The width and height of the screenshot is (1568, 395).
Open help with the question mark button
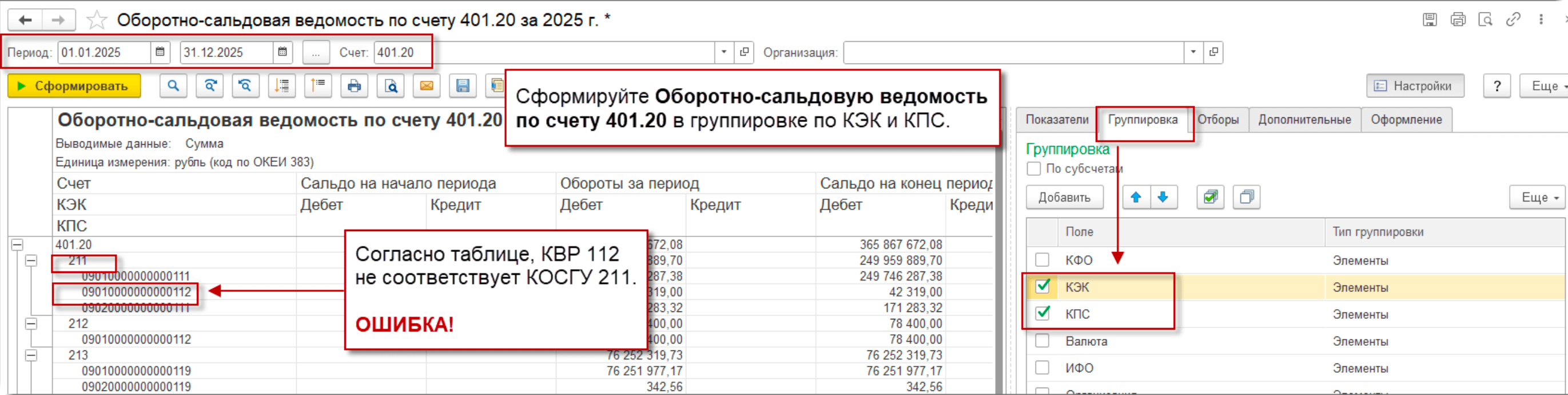tap(1497, 86)
